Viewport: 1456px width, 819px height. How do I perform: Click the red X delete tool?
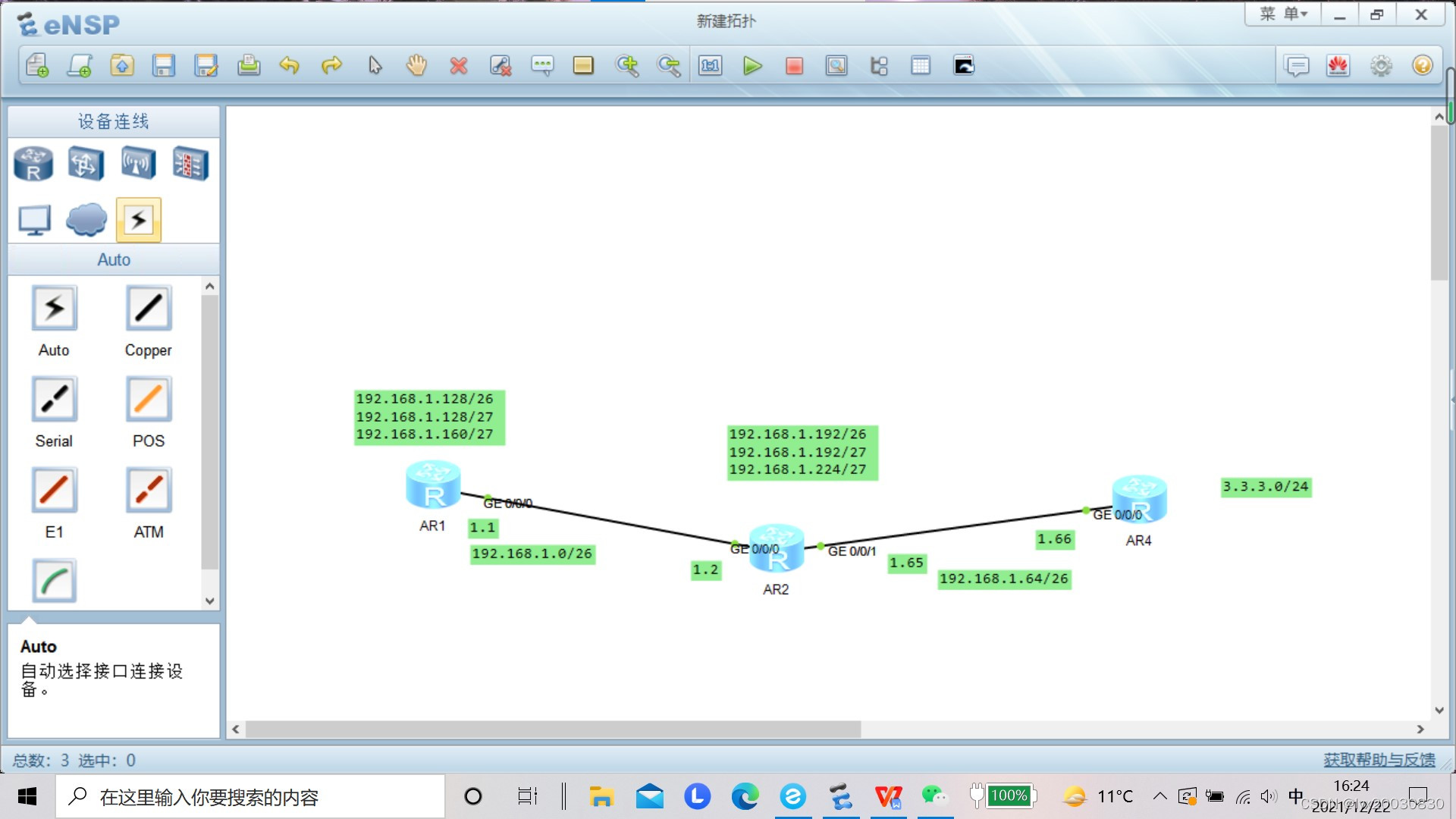pos(458,66)
